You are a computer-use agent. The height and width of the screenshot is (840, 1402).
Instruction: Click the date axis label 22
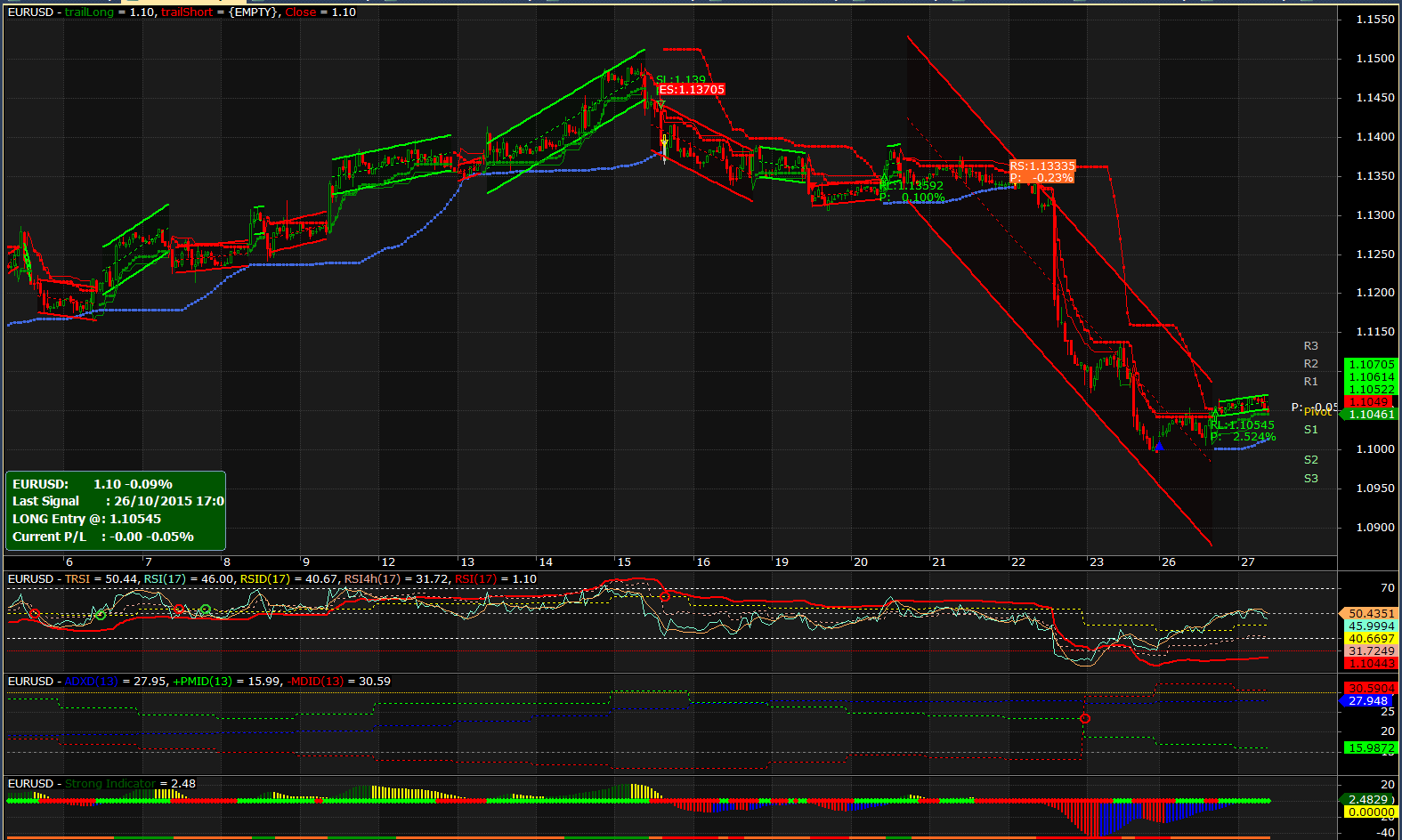(x=1018, y=562)
